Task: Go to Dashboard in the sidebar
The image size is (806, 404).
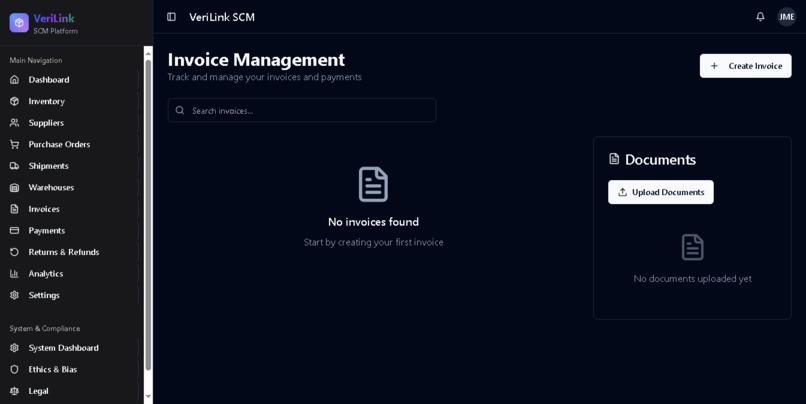Action: coord(70,80)
